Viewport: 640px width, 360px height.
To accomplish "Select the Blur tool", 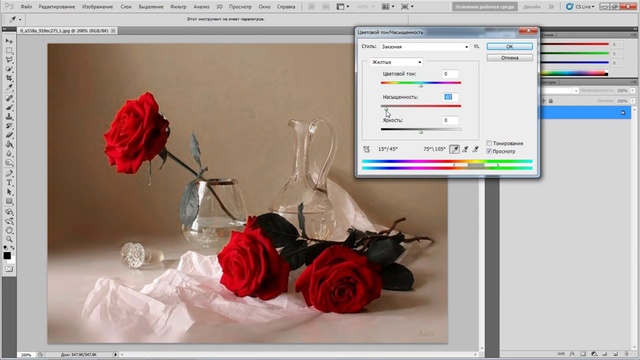I will click(x=9, y=153).
